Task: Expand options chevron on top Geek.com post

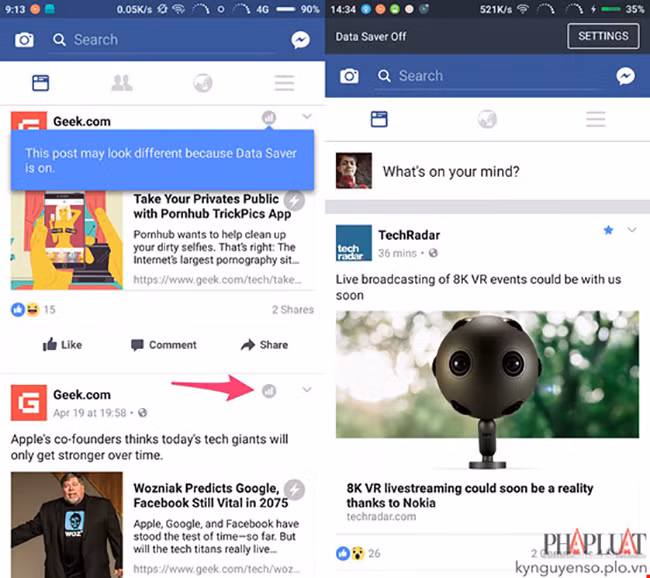Action: point(307,117)
